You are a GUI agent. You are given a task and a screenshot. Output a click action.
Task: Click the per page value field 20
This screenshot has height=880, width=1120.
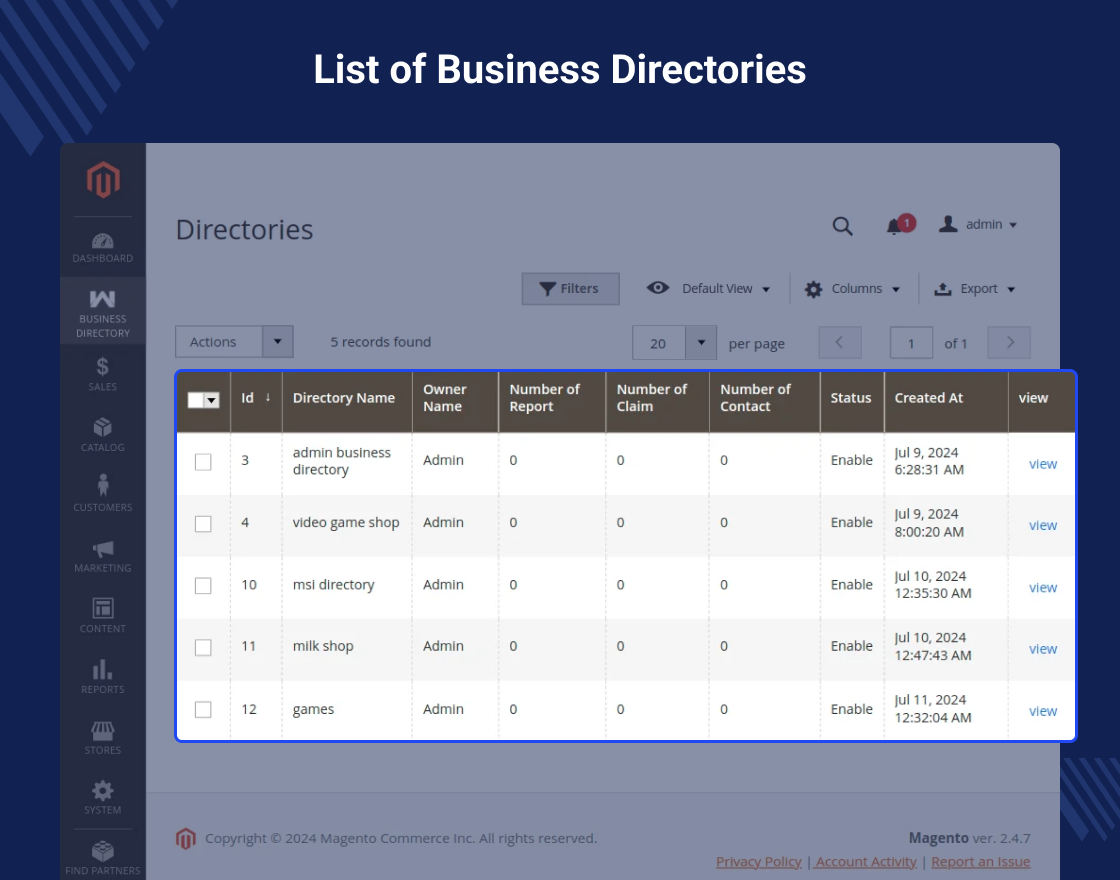coord(659,343)
